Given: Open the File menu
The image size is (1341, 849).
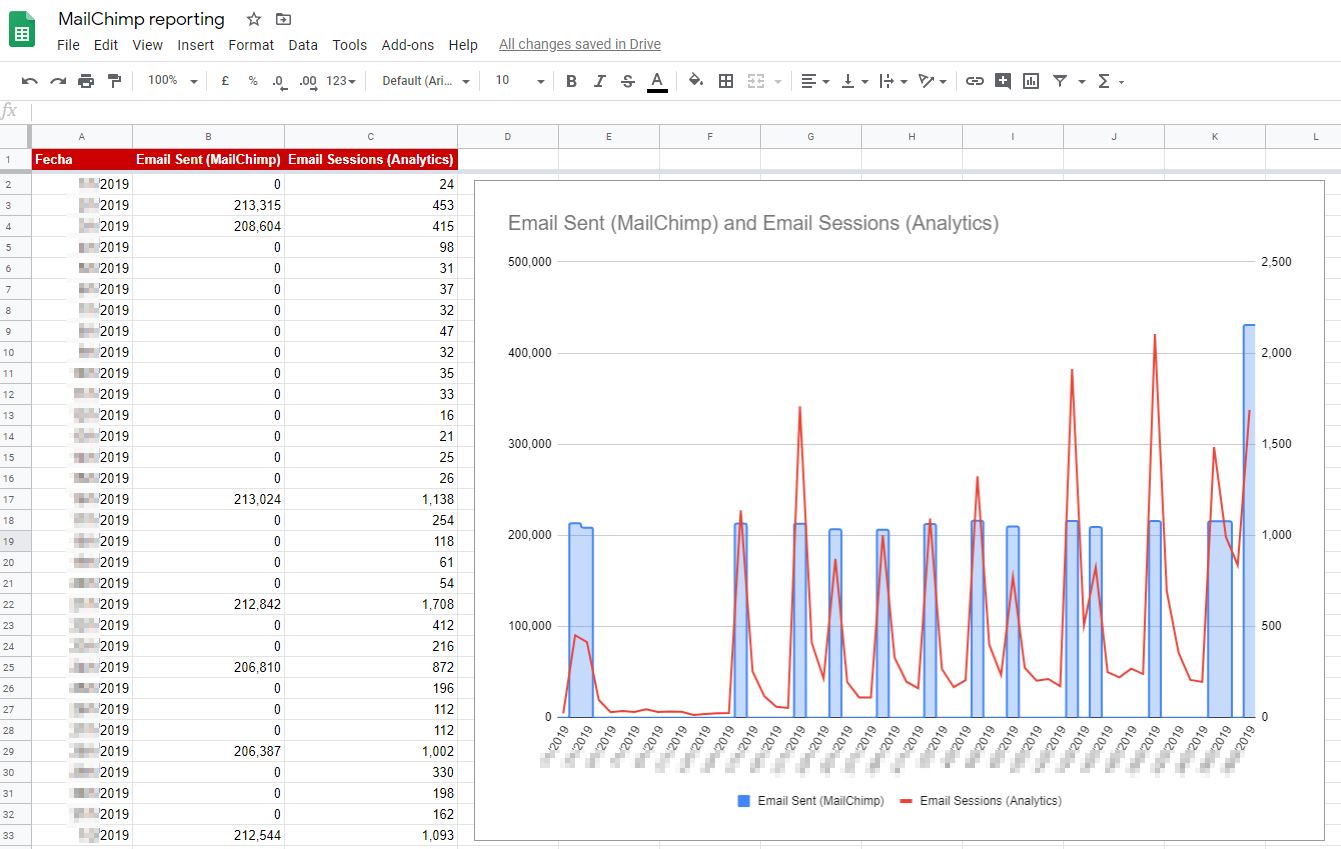Looking at the screenshot, I should [x=68, y=45].
